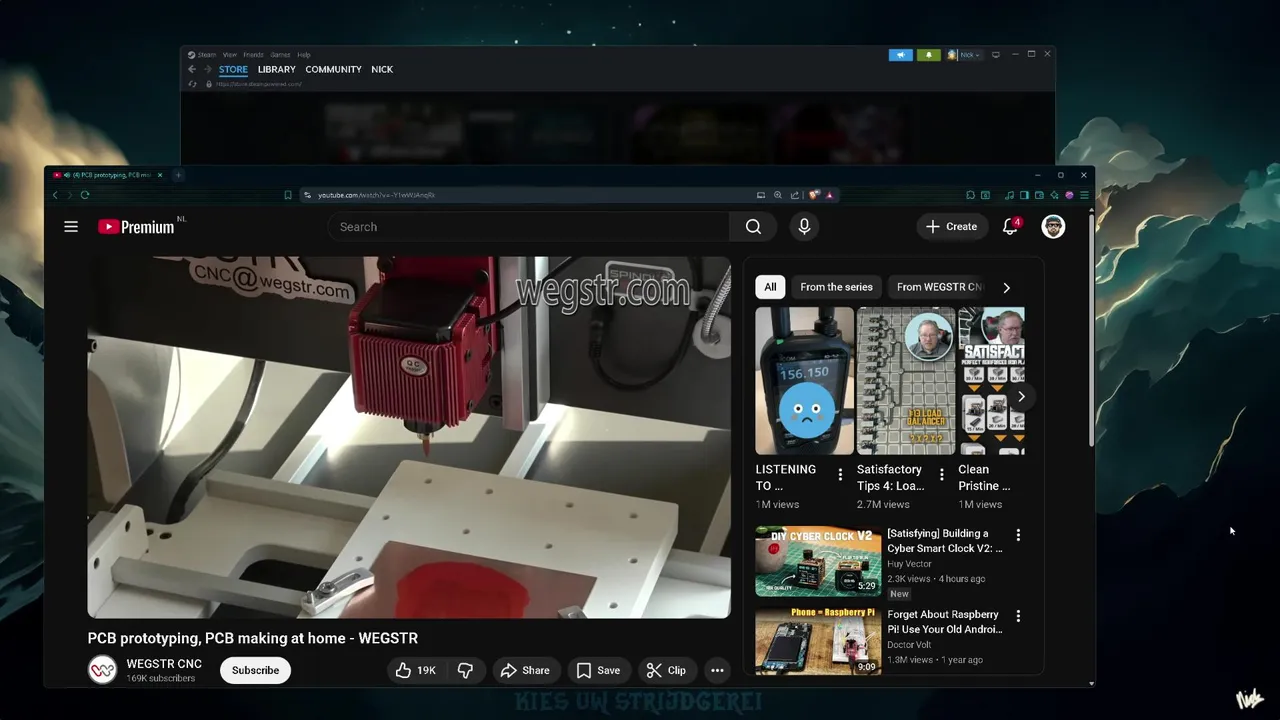Open Brave shields lion icon
This screenshot has width=1280, height=720.
[814, 195]
